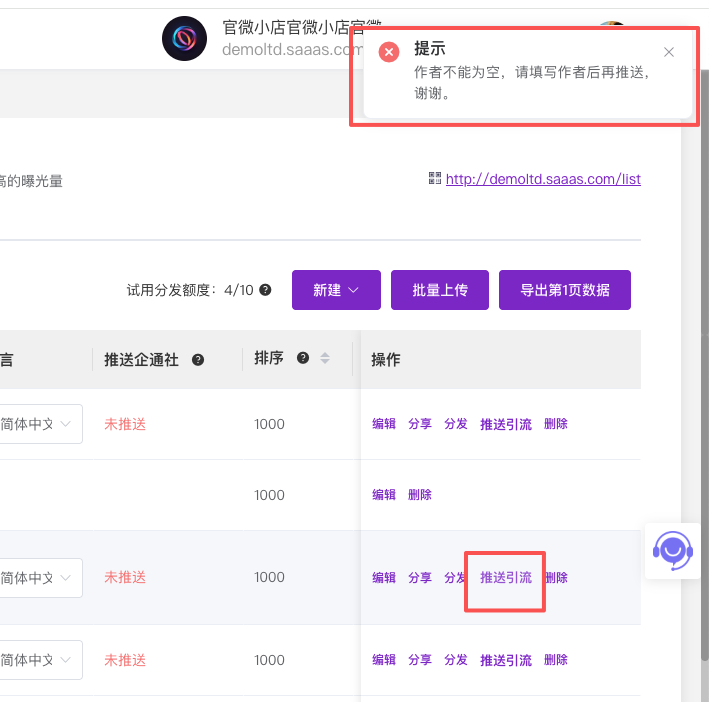This screenshot has width=709, height=702.
Task: Click the 批量上传 button
Action: point(440,290)
